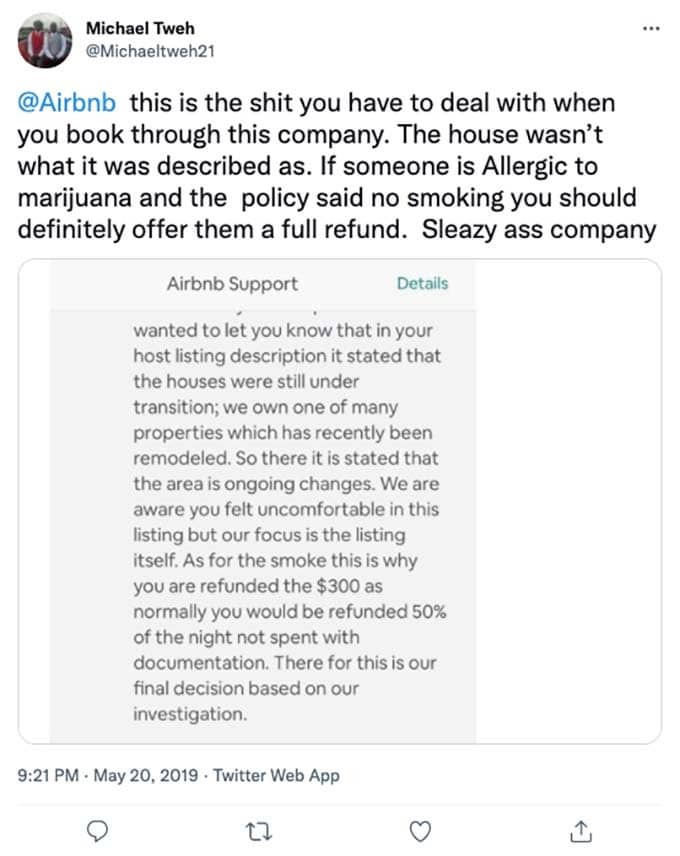This screenshot has width=680, height=856.
Task: Click the blank right side of embedded image
Action: [x=568, y=501]
